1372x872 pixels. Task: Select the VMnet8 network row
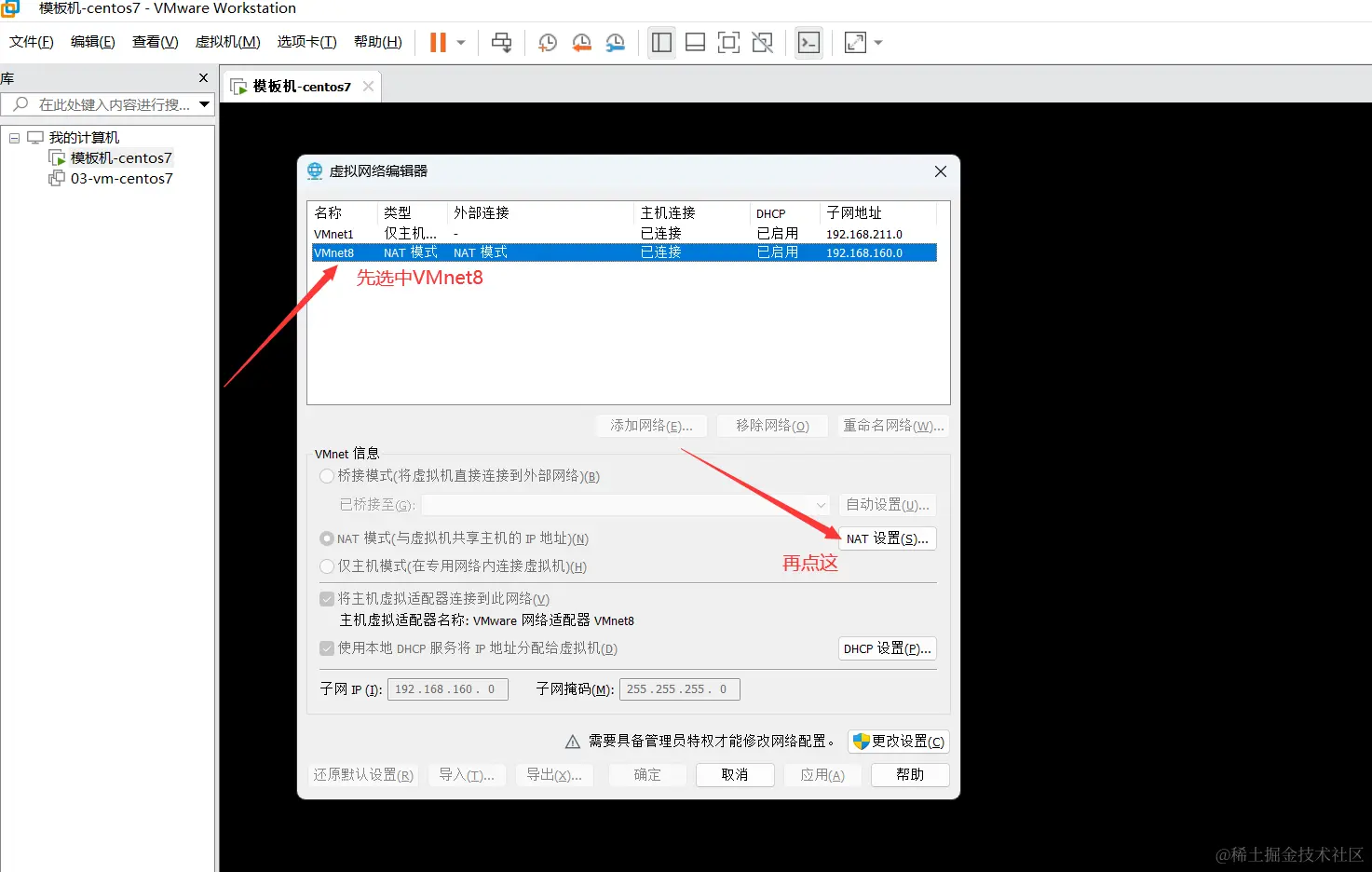(x=624, y=252)
